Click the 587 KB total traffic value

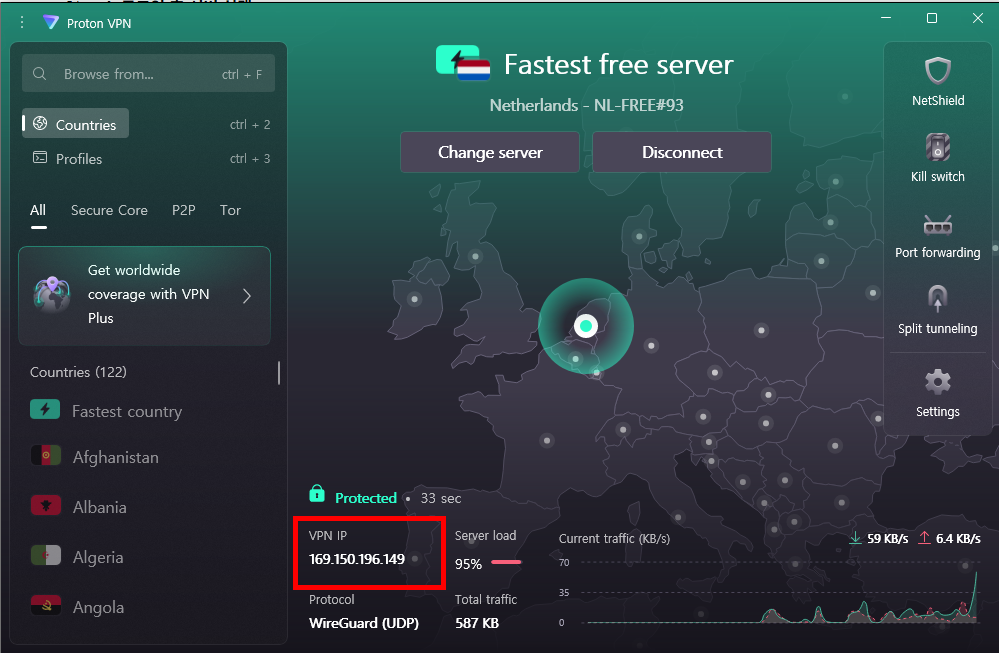click(x=477, y=622)
